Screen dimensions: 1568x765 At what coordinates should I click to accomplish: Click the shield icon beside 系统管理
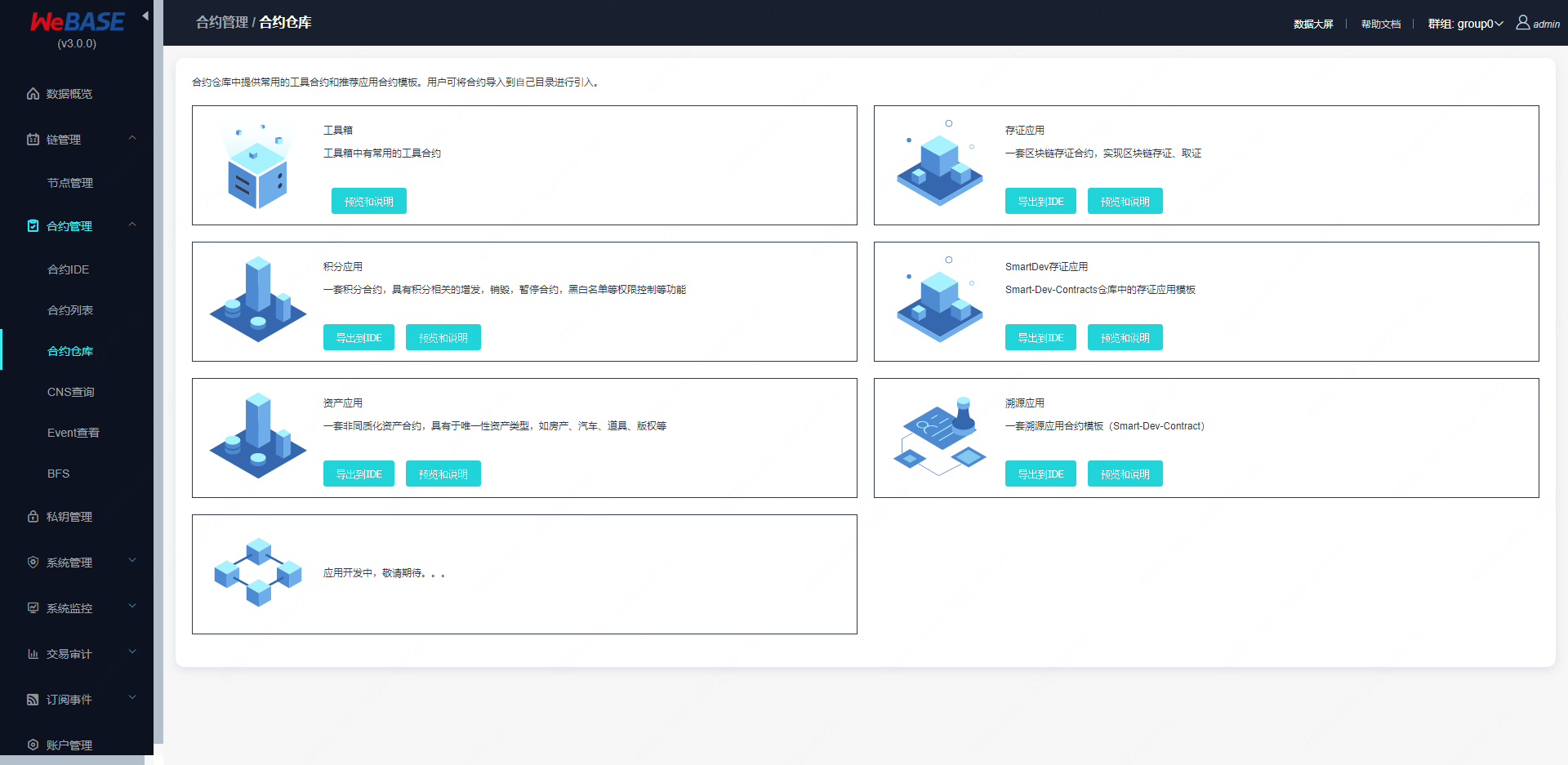(x=33, y=563)
